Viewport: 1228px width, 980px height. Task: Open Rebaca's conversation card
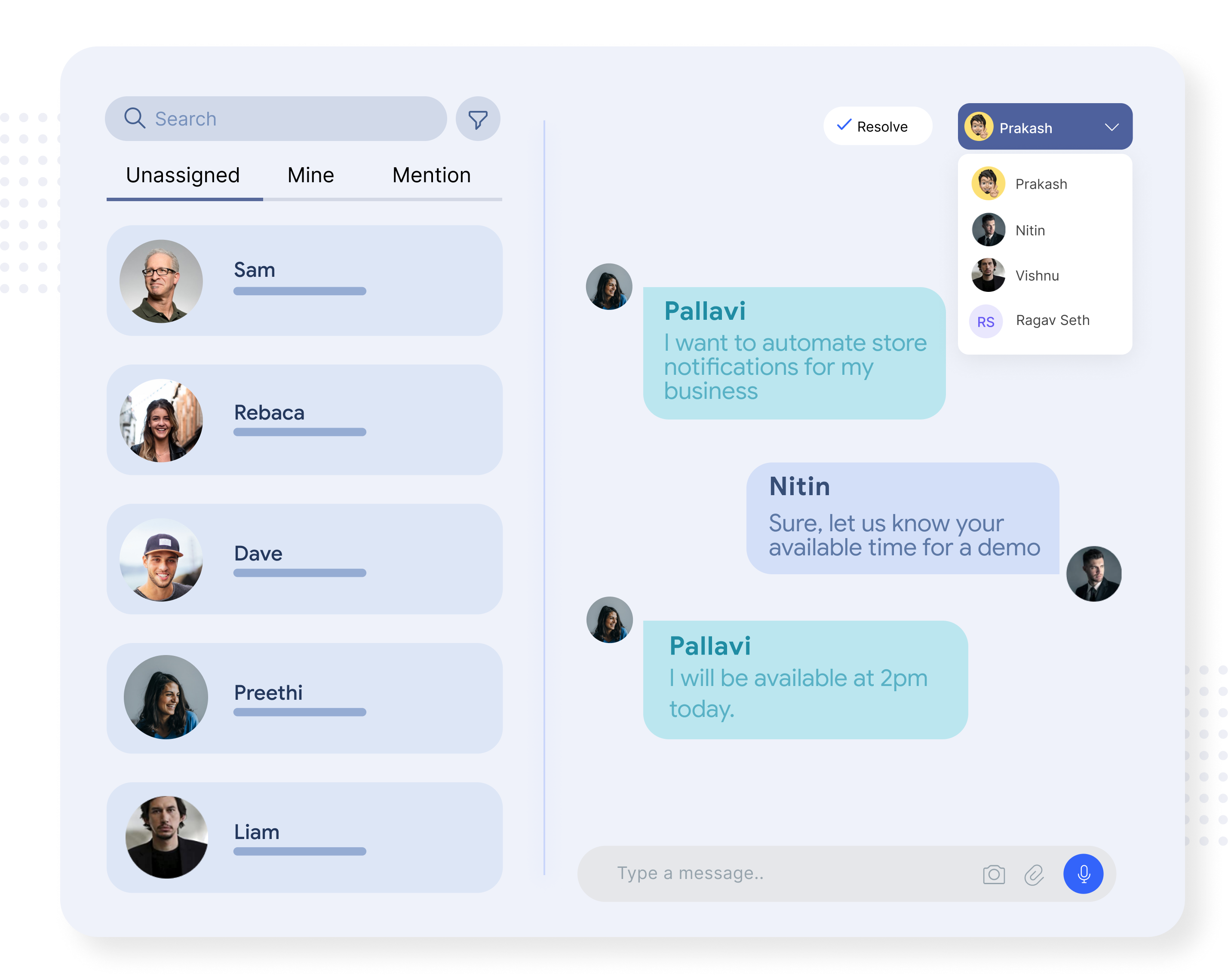click(304, 420)
